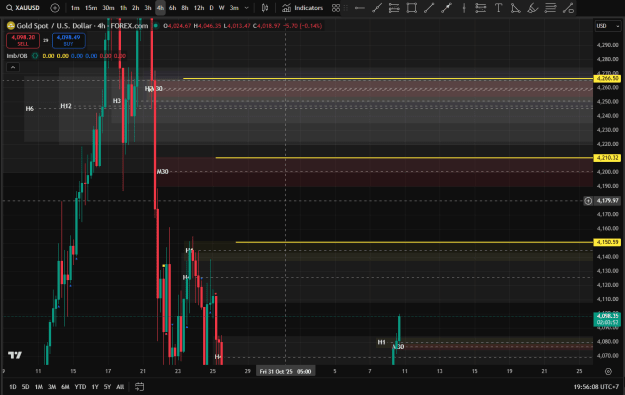
Task: Open the go to date calendar icon
Action: pyautogui.click(x=140, y=387)
